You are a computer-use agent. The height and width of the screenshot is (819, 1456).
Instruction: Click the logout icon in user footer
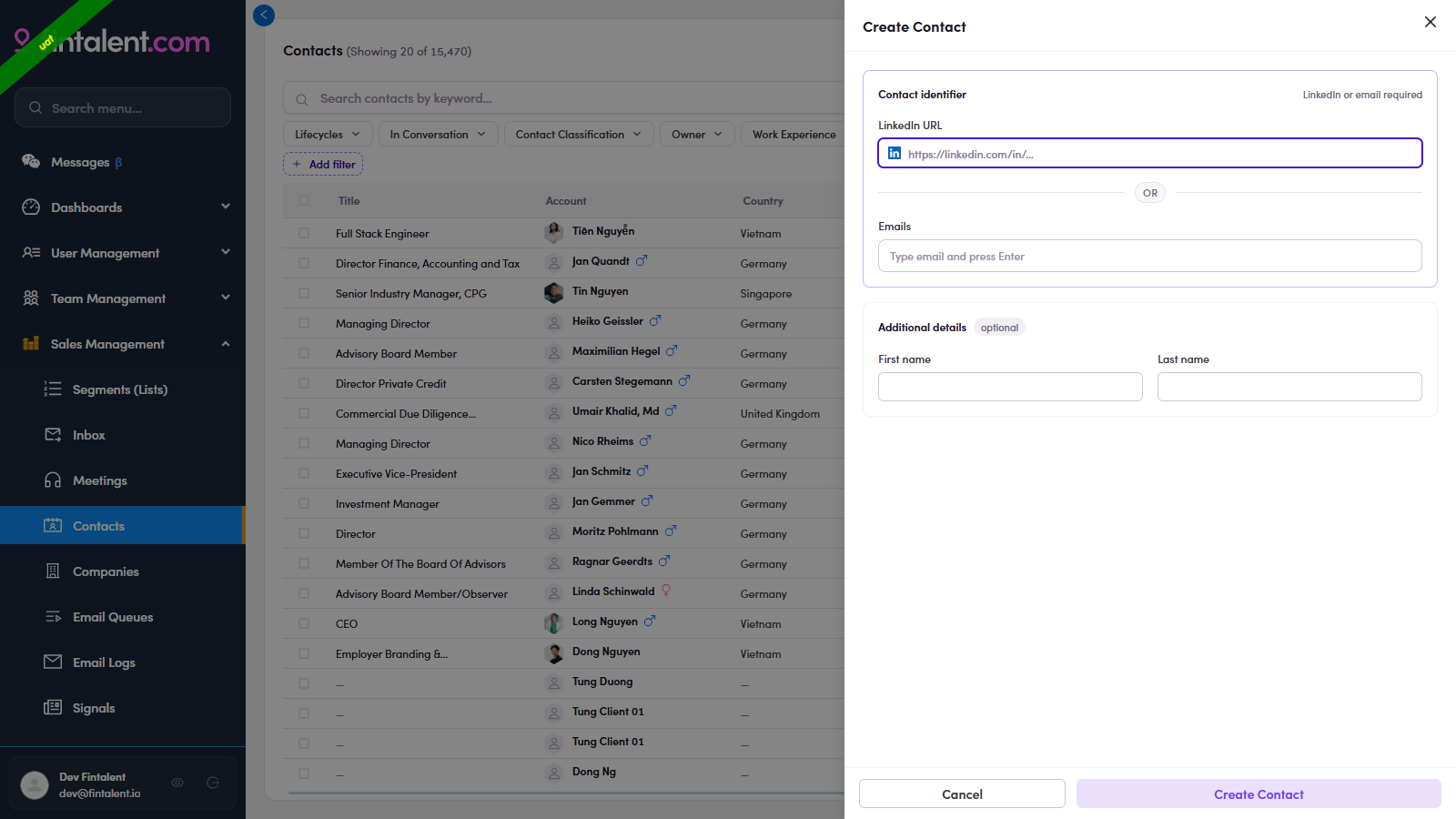[213, 783]
